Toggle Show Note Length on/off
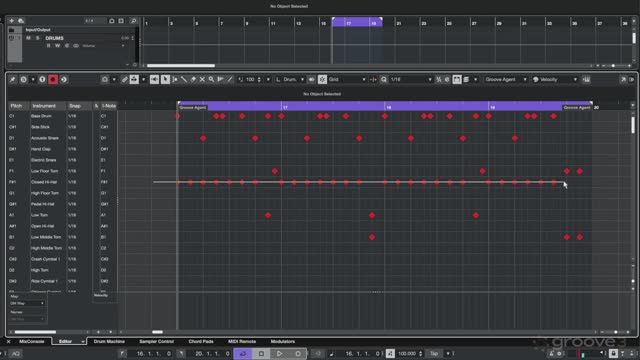640x360 pixels. (x=457, y=79)
